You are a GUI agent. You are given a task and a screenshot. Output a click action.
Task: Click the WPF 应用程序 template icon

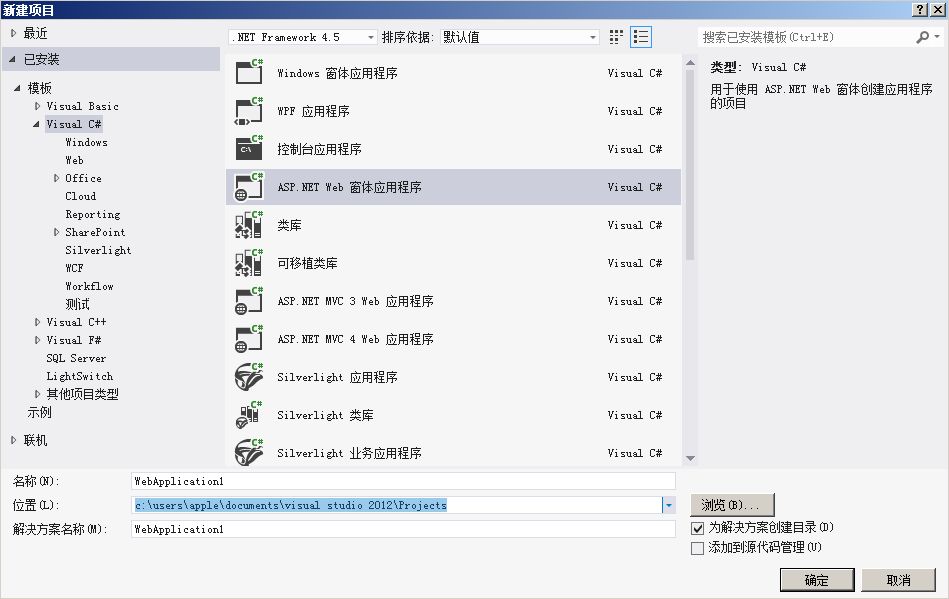(x=249, y=111)
